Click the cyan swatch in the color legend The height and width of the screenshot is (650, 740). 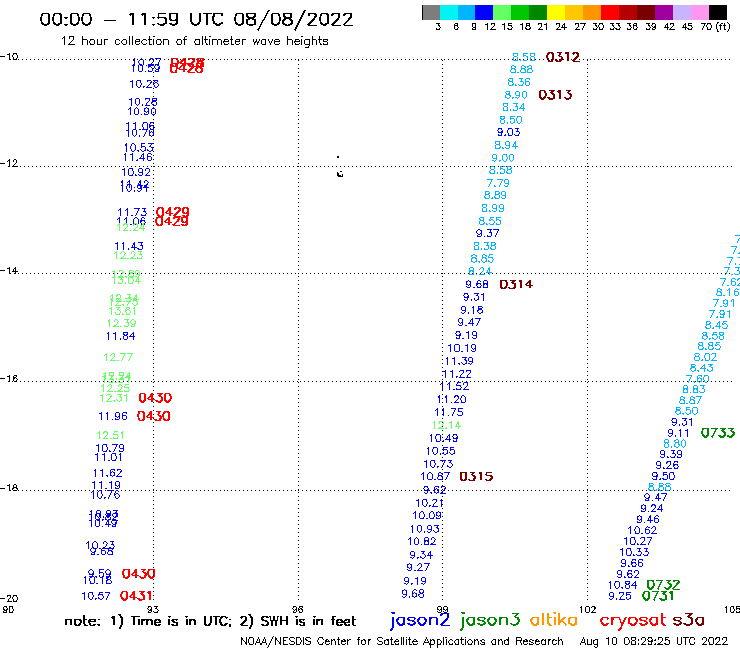pyautogui.click(x=448, y=12)
